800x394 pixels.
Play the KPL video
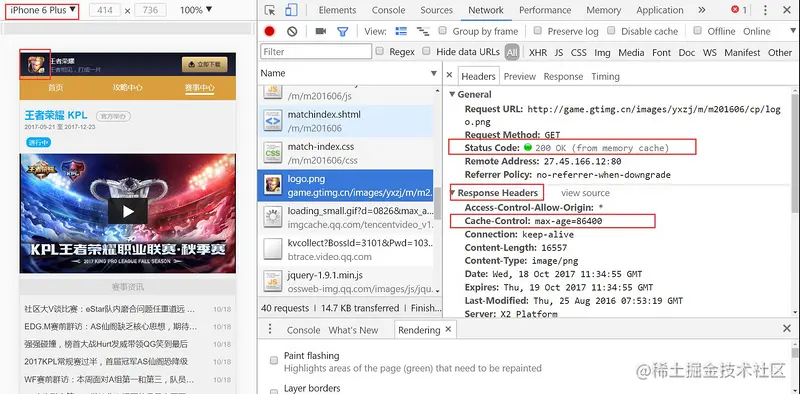(128, 211)
